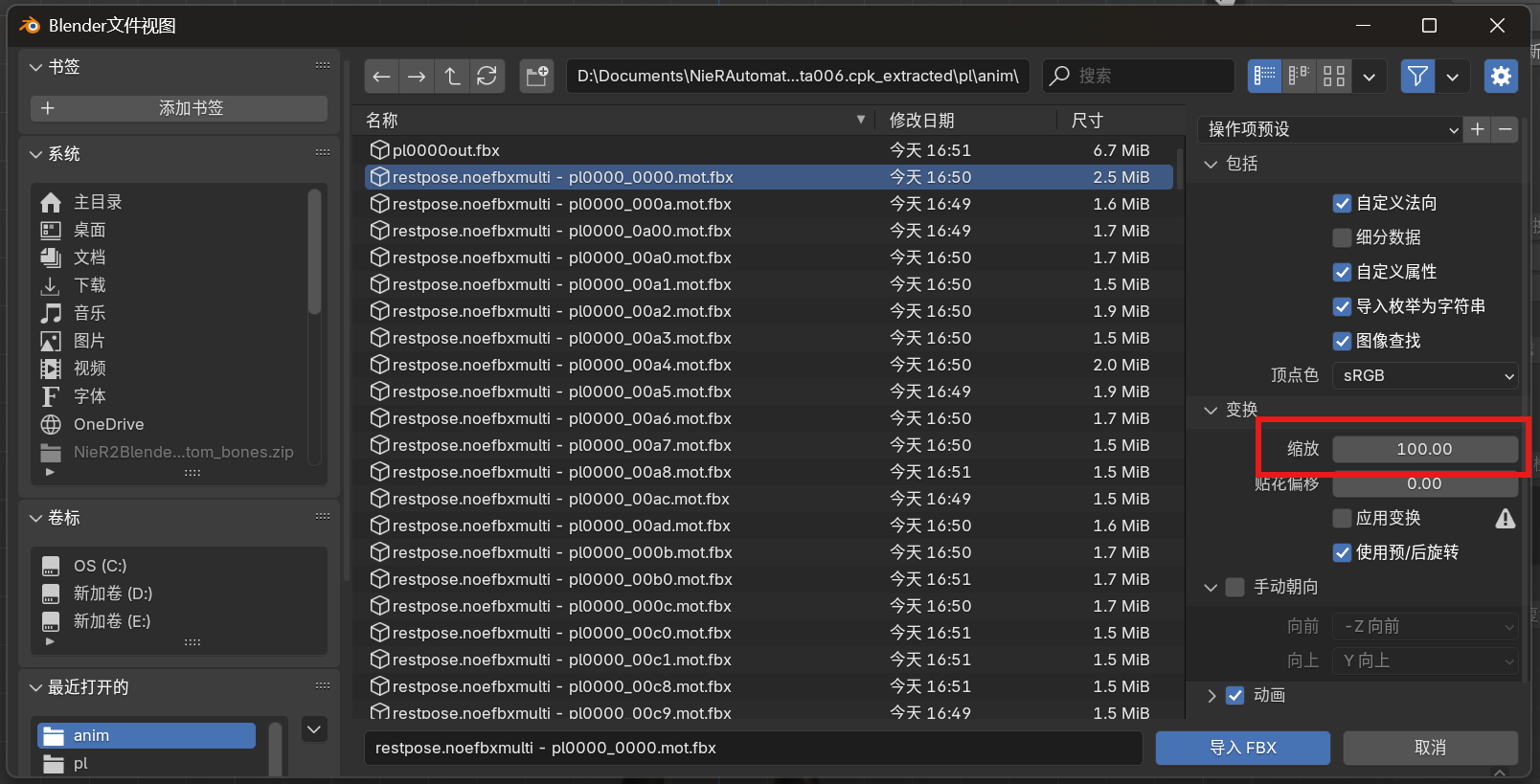Switch to vertical list display mode
The image size is (1540, 784).
pyautogui.click(x=1264, y=77)
